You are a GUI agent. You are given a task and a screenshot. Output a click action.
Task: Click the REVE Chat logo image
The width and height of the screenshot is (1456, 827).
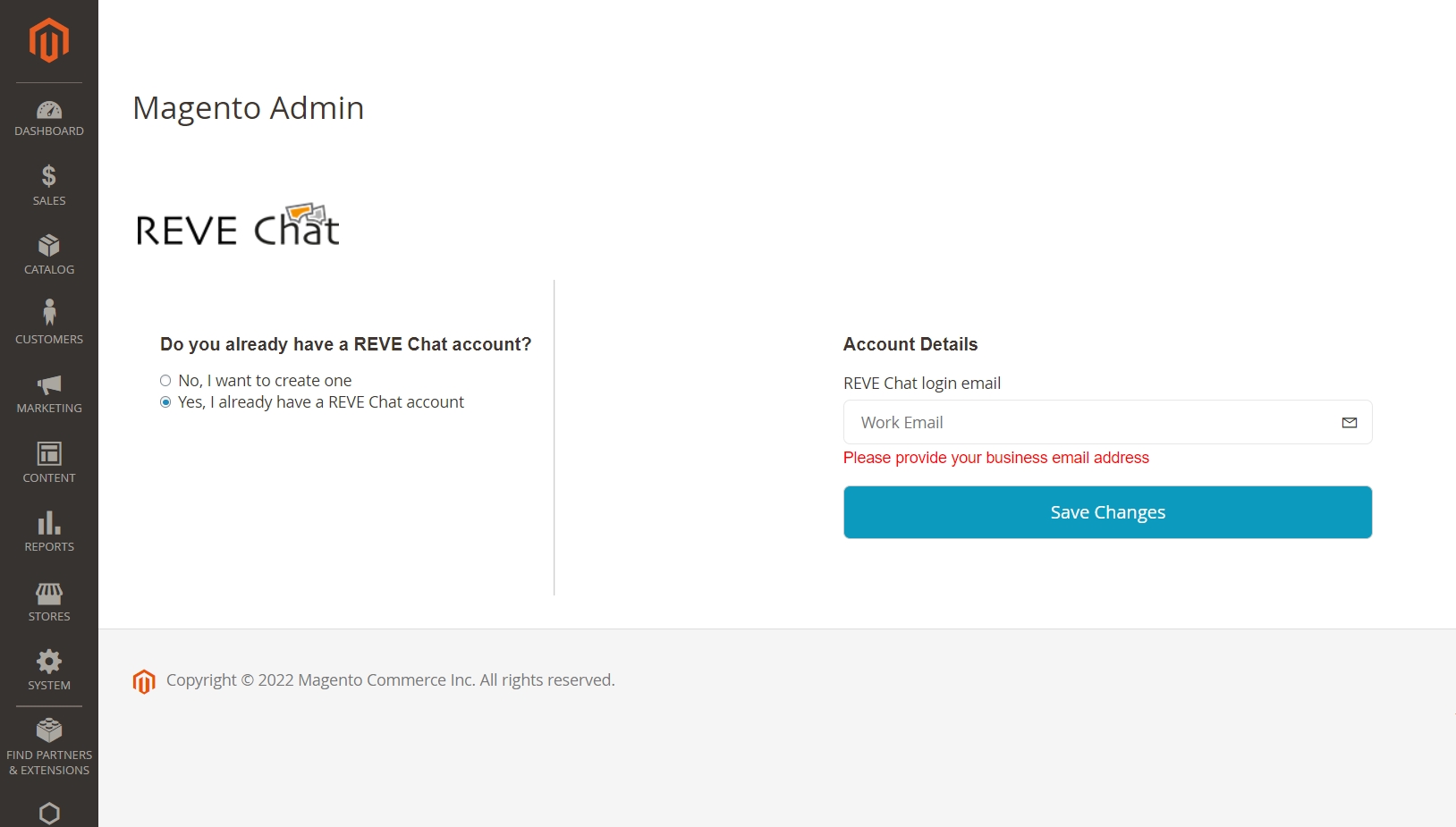(238, 225)
